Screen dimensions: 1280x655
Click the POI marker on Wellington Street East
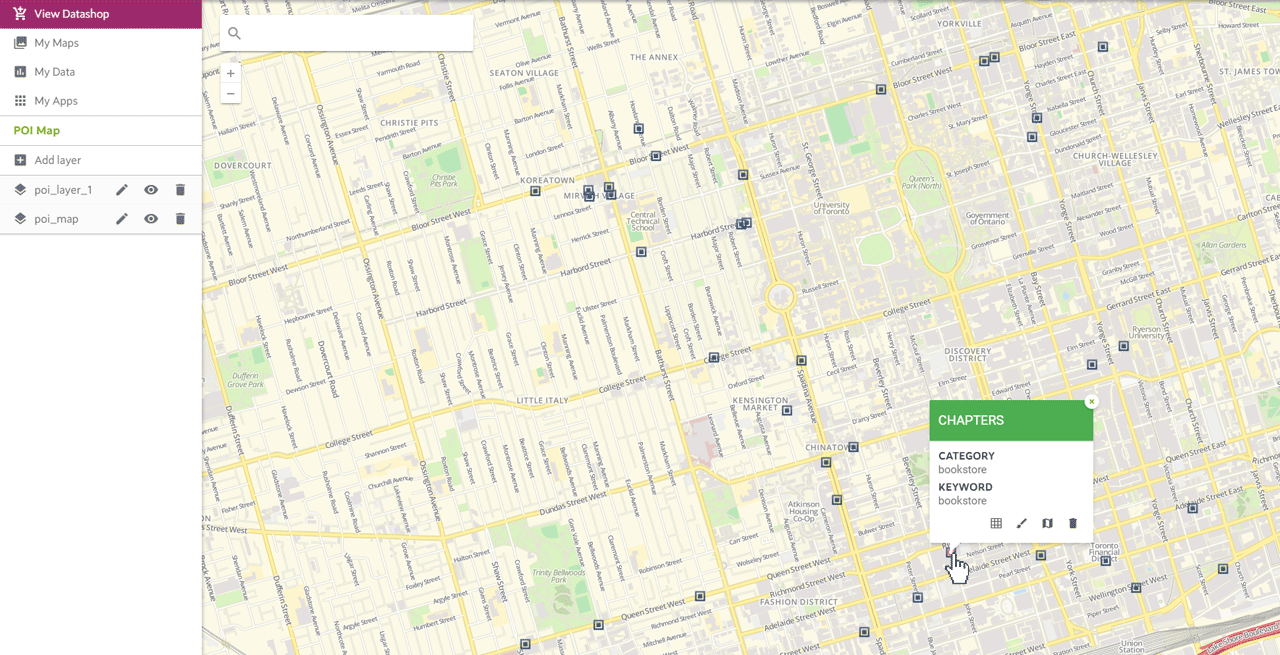coord(1138,588)
